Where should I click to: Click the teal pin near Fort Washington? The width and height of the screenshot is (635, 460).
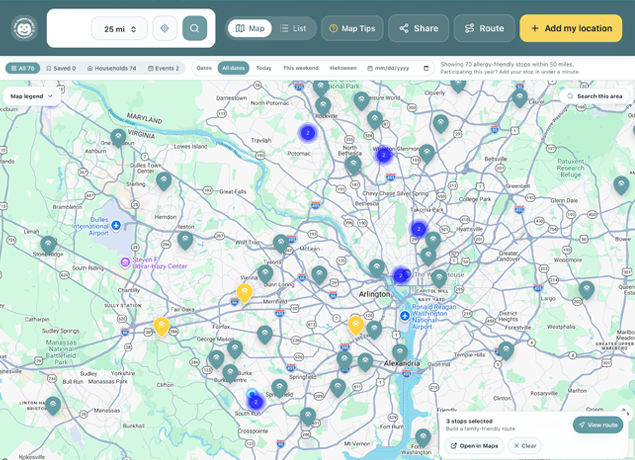423,438
